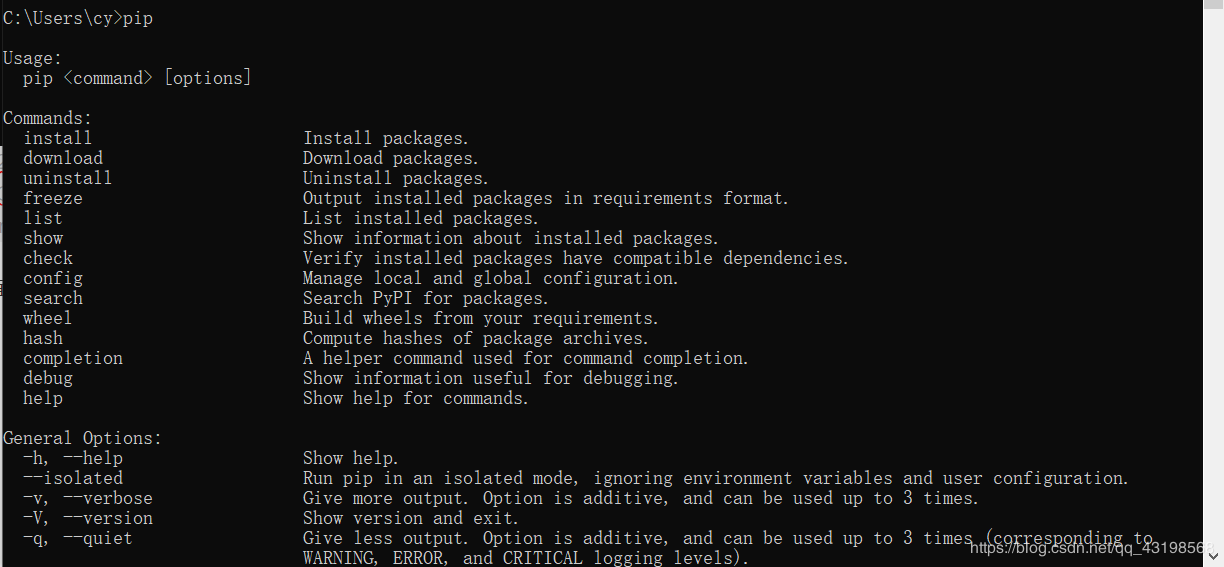Screen dimensions: 1224x567
Task: Click the '-v, --verbose' option
Action: tap(88, 498)
